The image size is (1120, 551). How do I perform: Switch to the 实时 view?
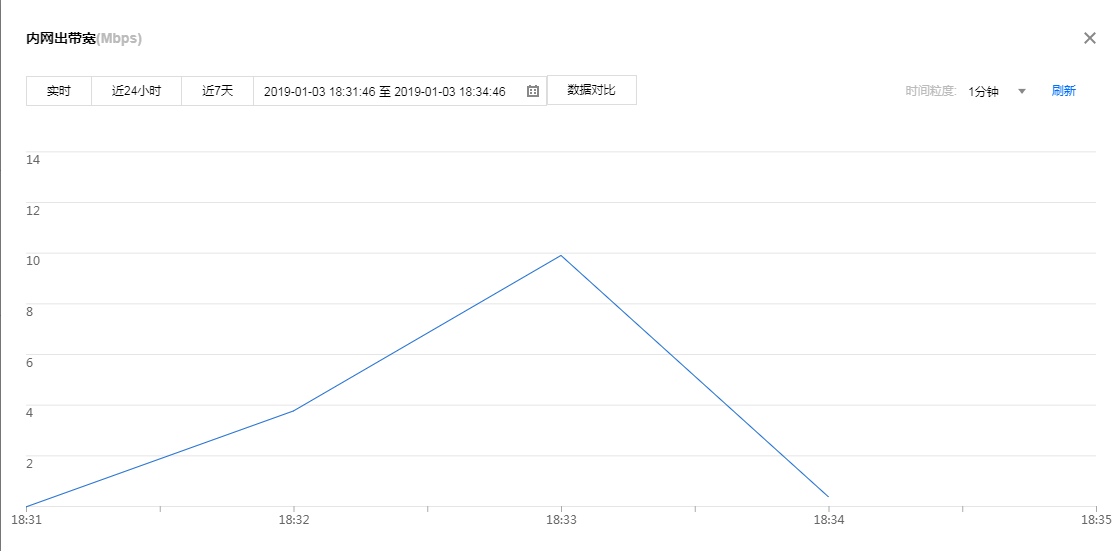coord(59,91)
